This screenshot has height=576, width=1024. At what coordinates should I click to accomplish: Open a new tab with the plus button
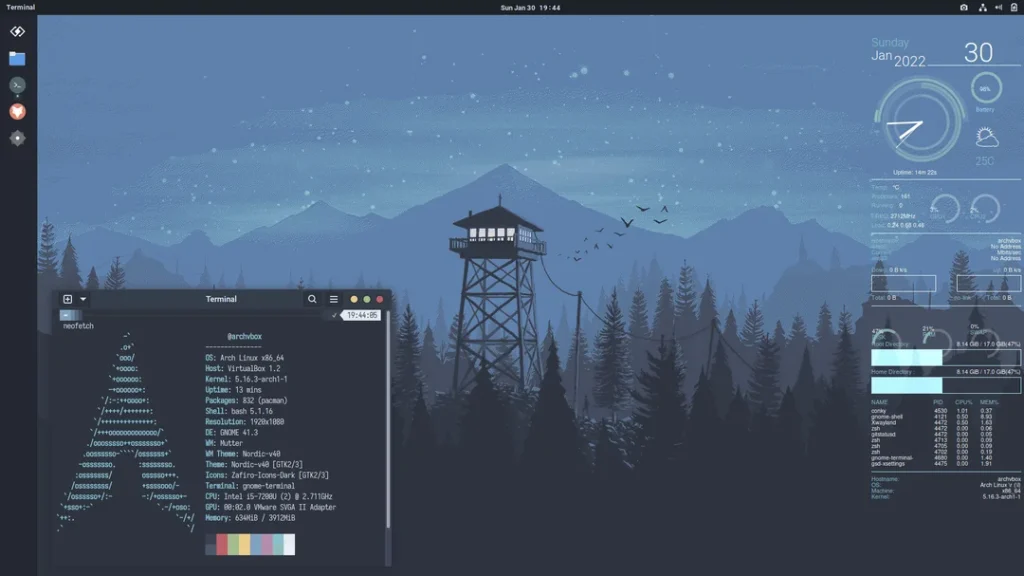coord(67,299)
